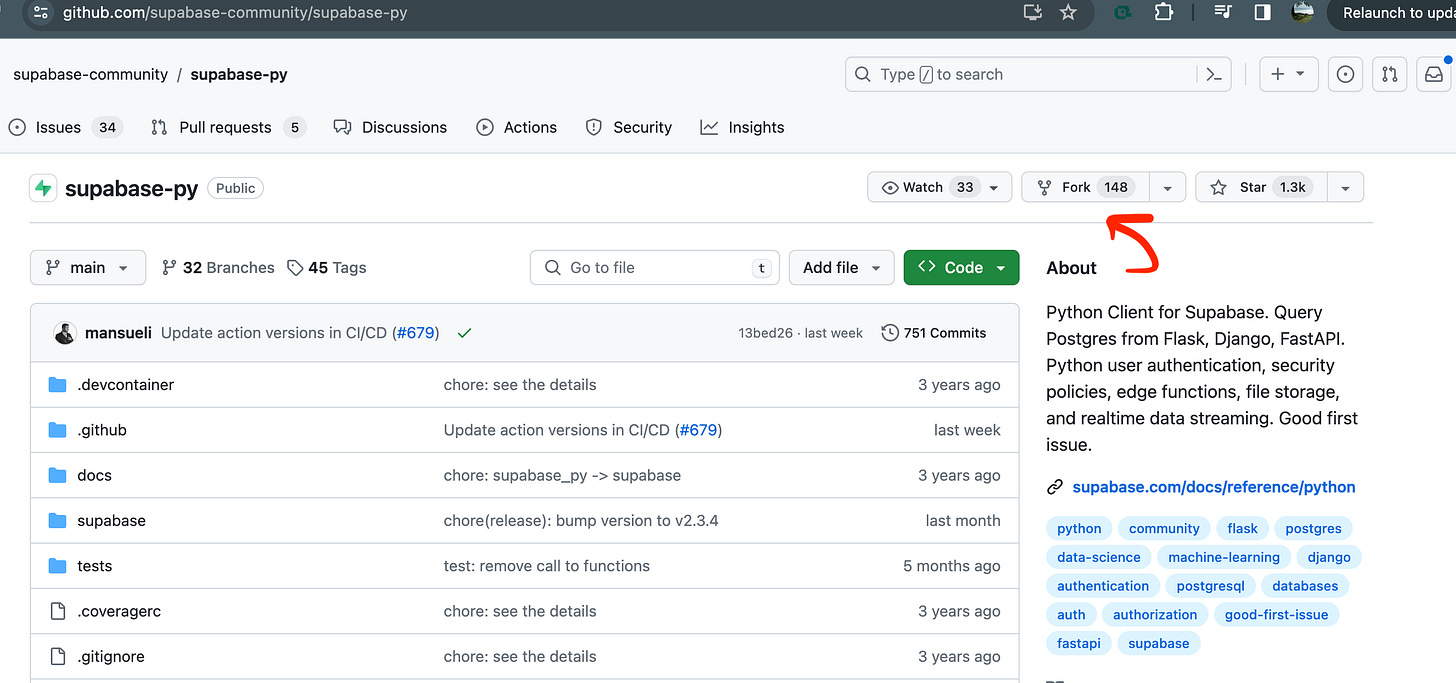Open the Actions tab
1456x683 pixels.
(x=517, y=127)
